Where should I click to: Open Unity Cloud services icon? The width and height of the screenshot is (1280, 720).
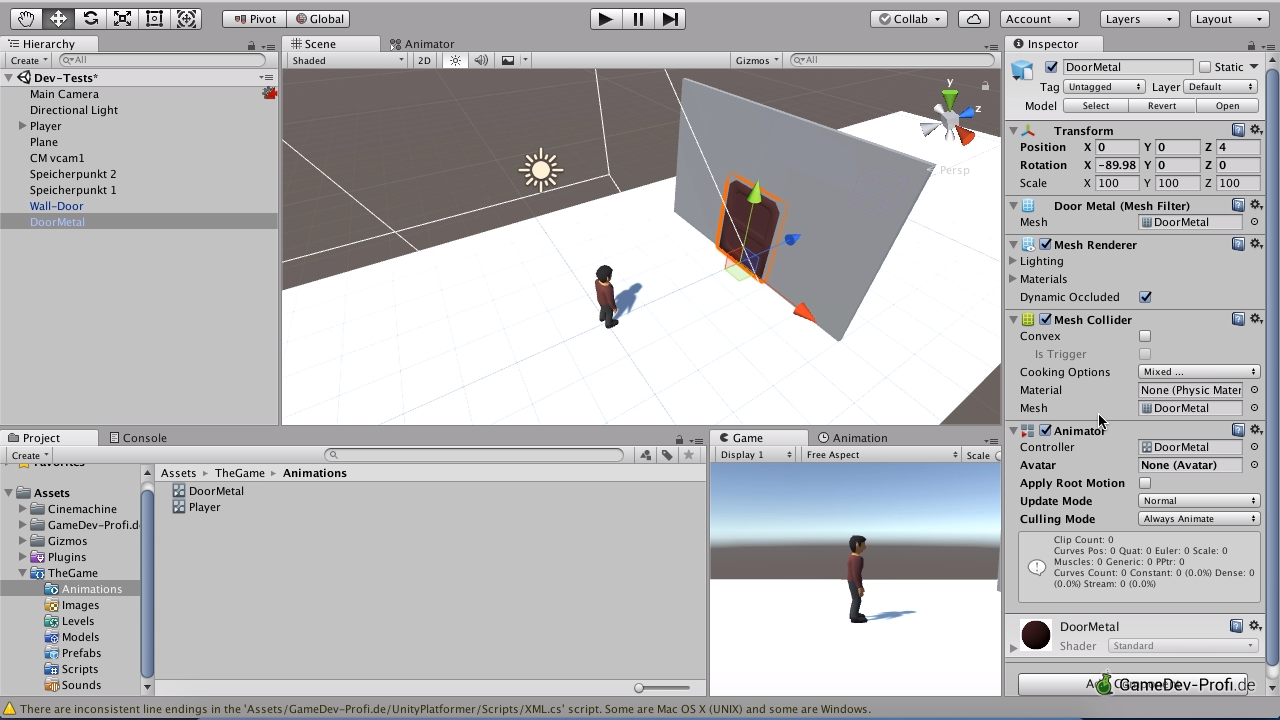click(974, 18)
